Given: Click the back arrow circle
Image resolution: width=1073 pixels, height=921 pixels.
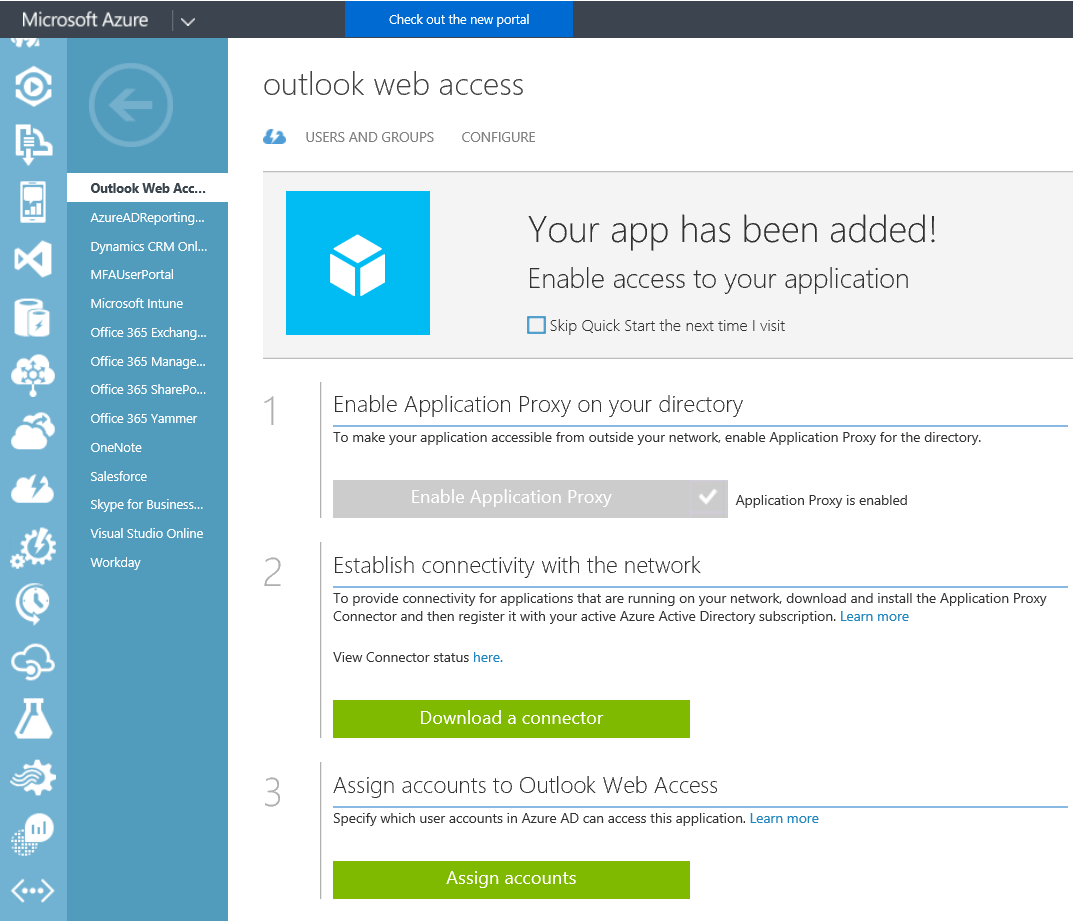Looking at the screenshot, I should point(131,105).
